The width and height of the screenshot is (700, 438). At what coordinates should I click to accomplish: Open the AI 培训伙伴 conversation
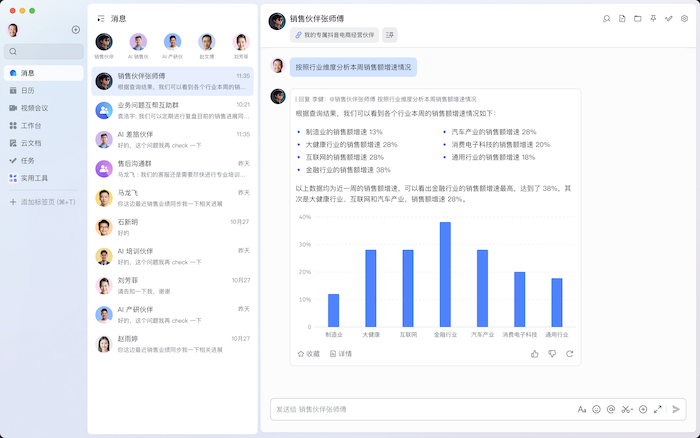coord(172,256)
